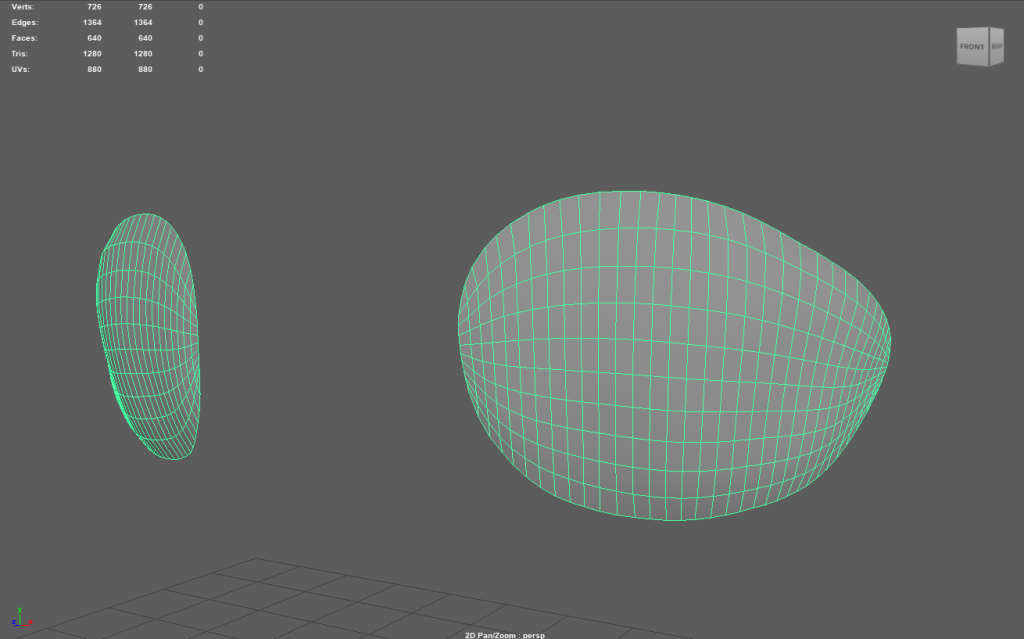Click the FRONT face of the ViewCube
This screenshot has height=639, width=1024.
coord(972,47)
